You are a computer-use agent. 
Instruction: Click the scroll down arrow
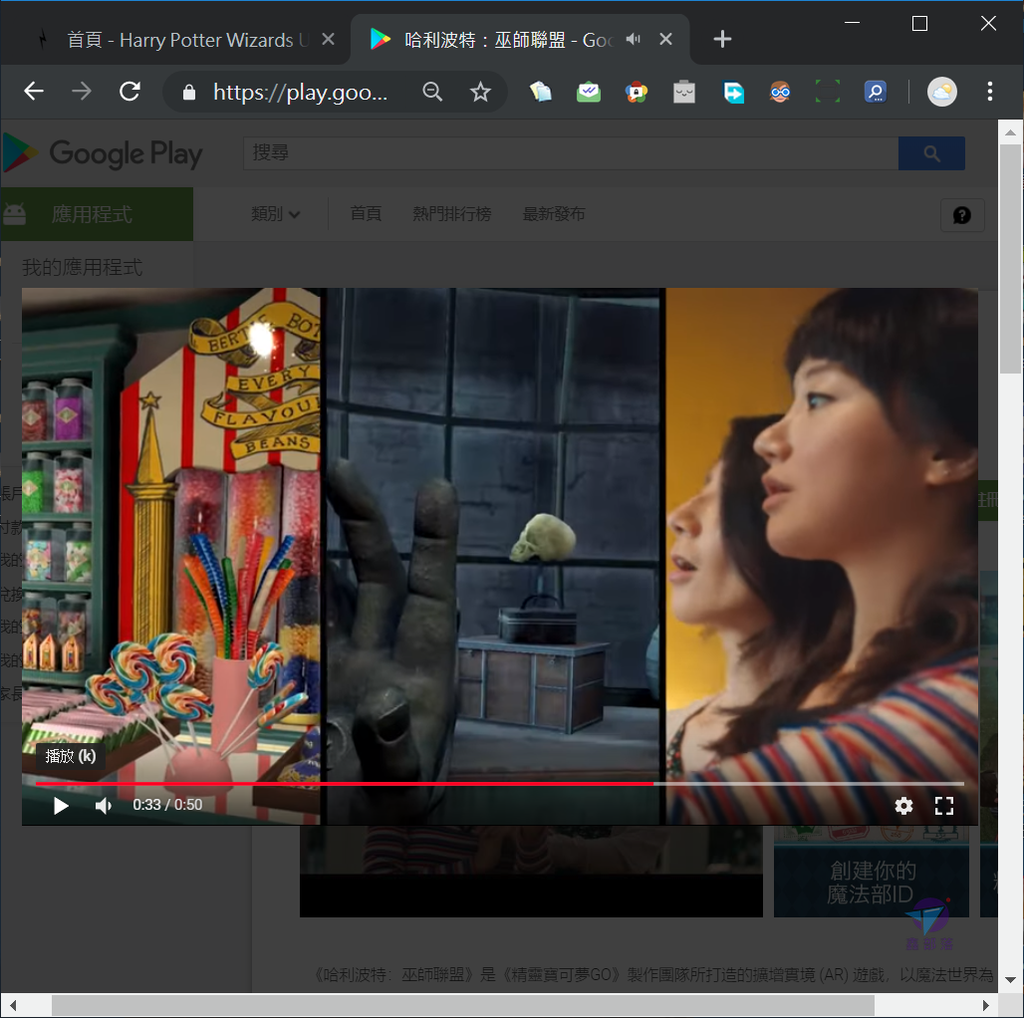tap(1010, 980)
